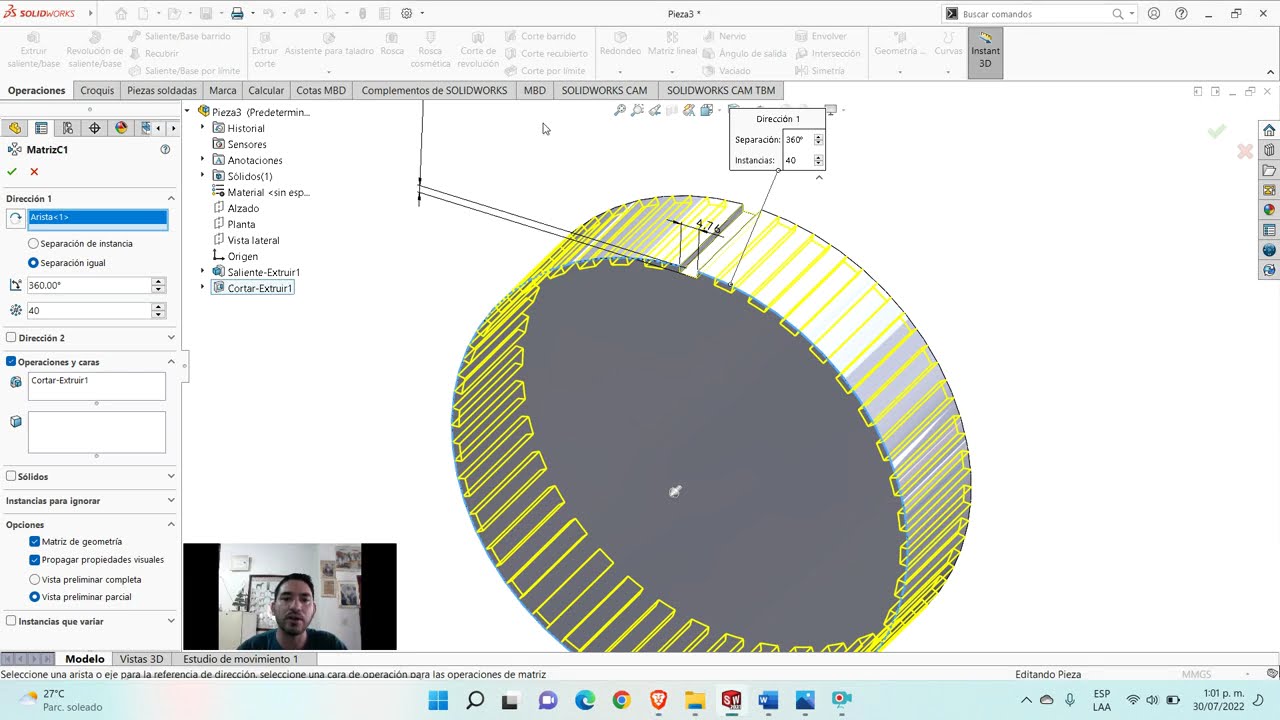
Task: Open File Explorer folder in task pane
Action: pos(1269,170)
